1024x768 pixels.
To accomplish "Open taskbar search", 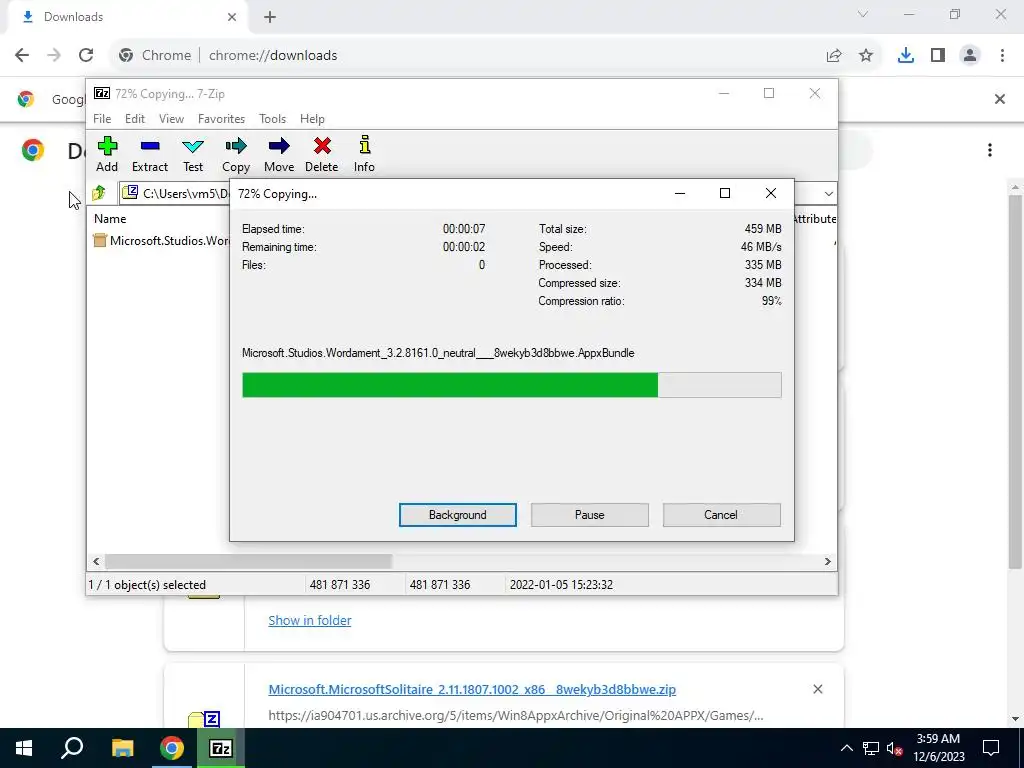I will (x=72, y=748).
